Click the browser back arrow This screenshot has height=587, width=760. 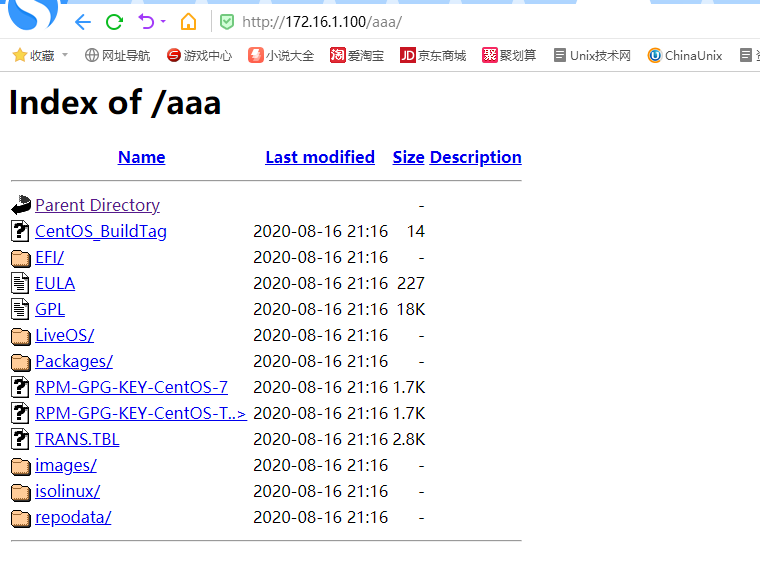(83, 22)
